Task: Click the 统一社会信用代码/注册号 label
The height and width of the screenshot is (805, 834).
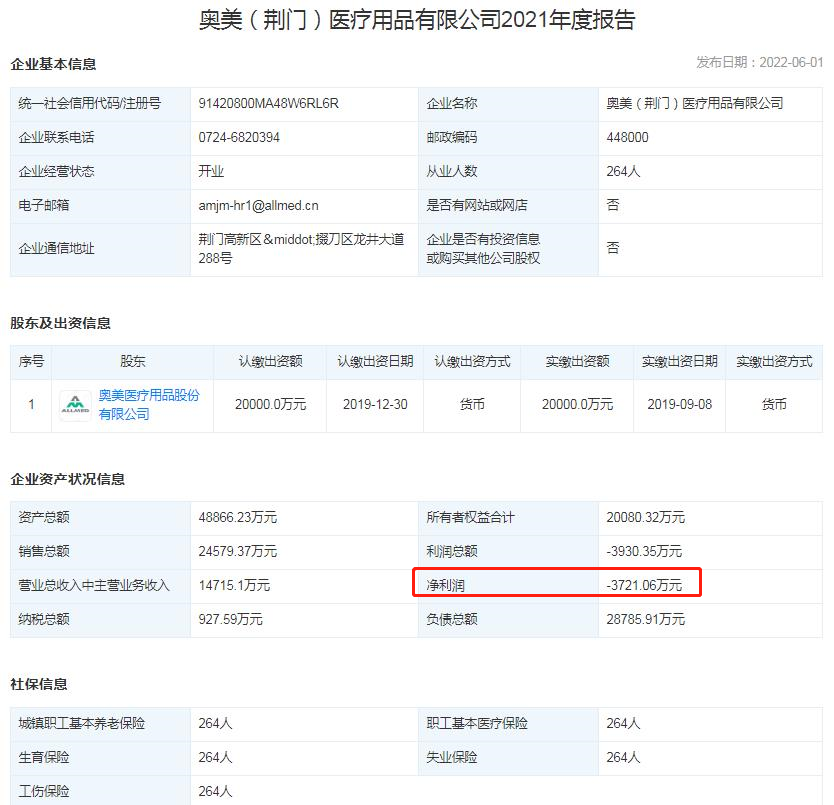Action: pos(89,103)
